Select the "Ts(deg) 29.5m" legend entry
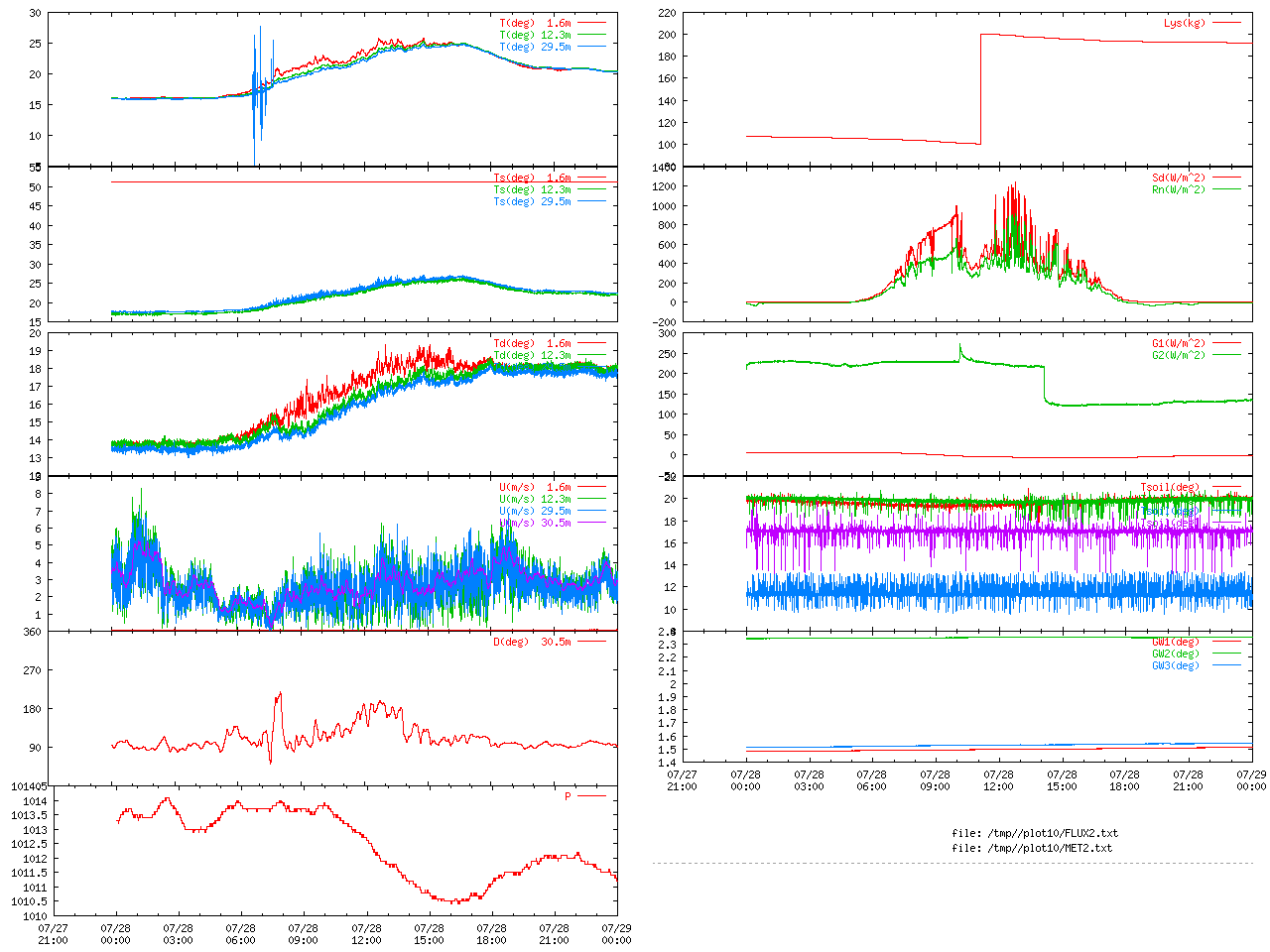 (532, 201)
